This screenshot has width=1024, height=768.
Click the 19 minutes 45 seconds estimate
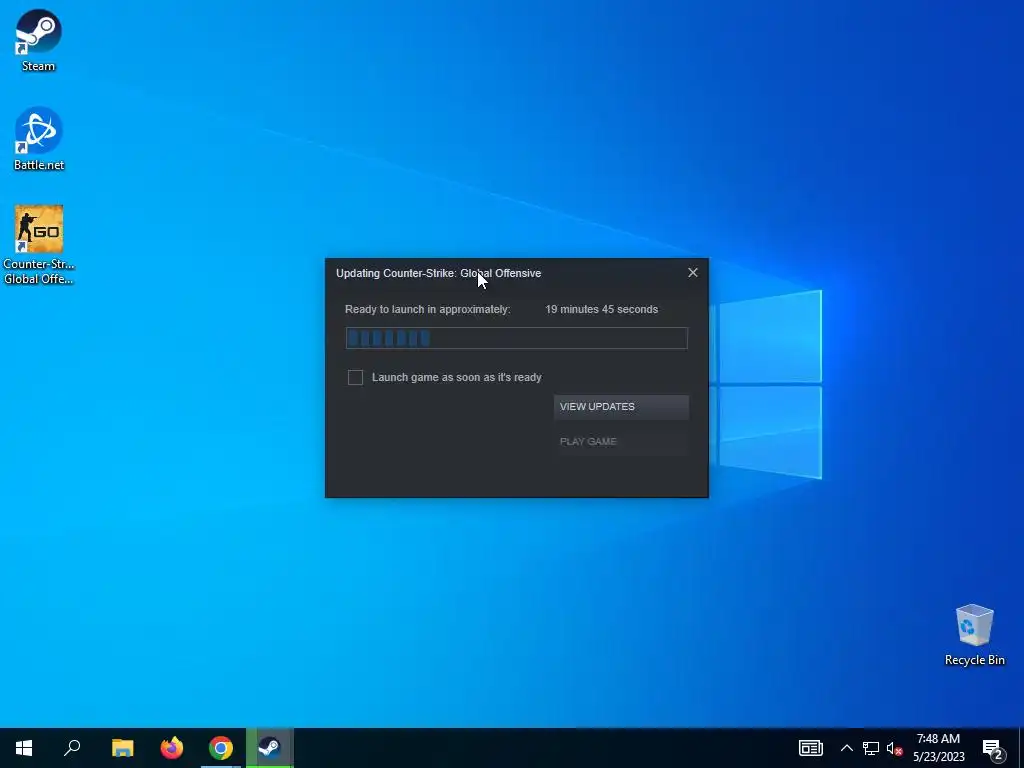(601, 310)
